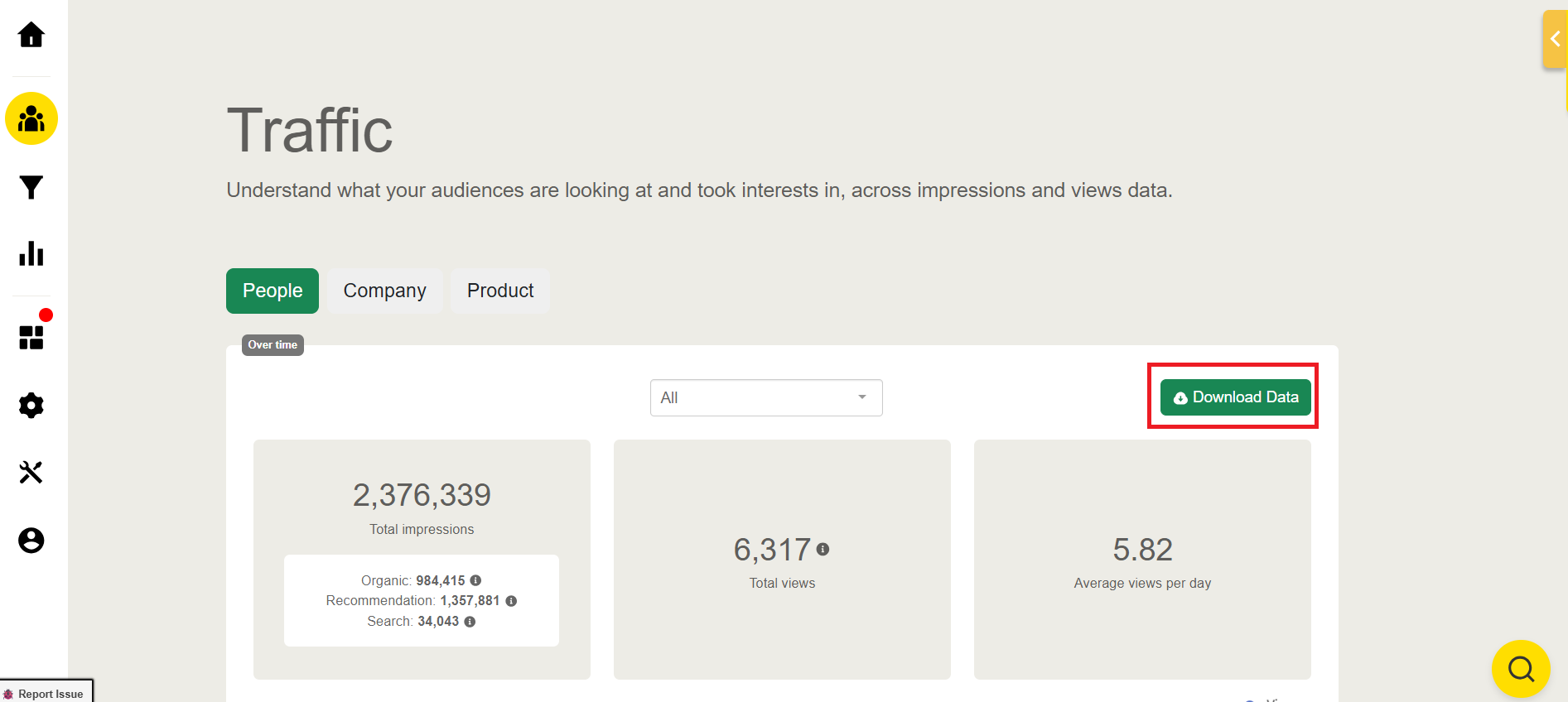Click the yellow search button
Image resolution: width=1568 pixels, height=702 pixels.
click(x=1521, y=668)
